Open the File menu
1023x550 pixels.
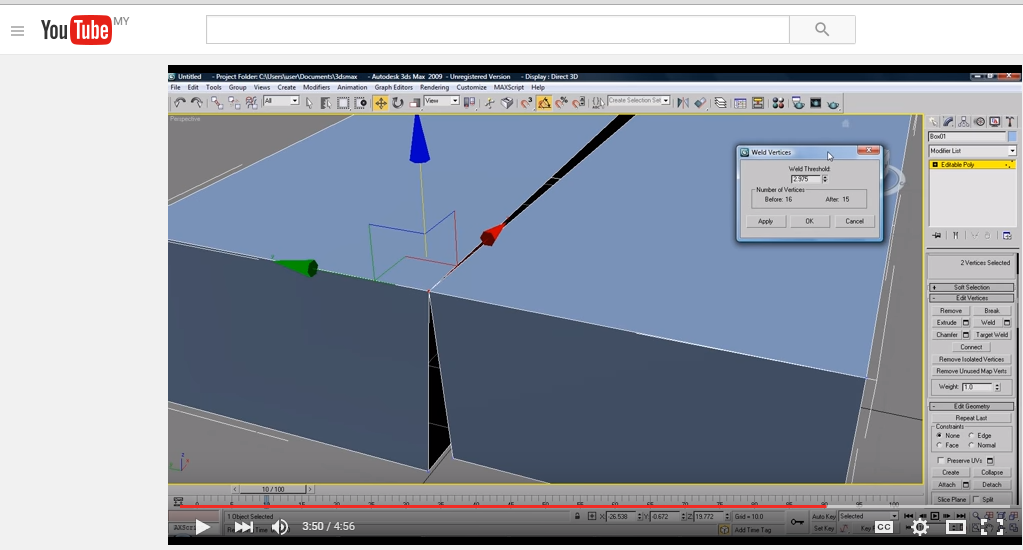tap(176, 87)
